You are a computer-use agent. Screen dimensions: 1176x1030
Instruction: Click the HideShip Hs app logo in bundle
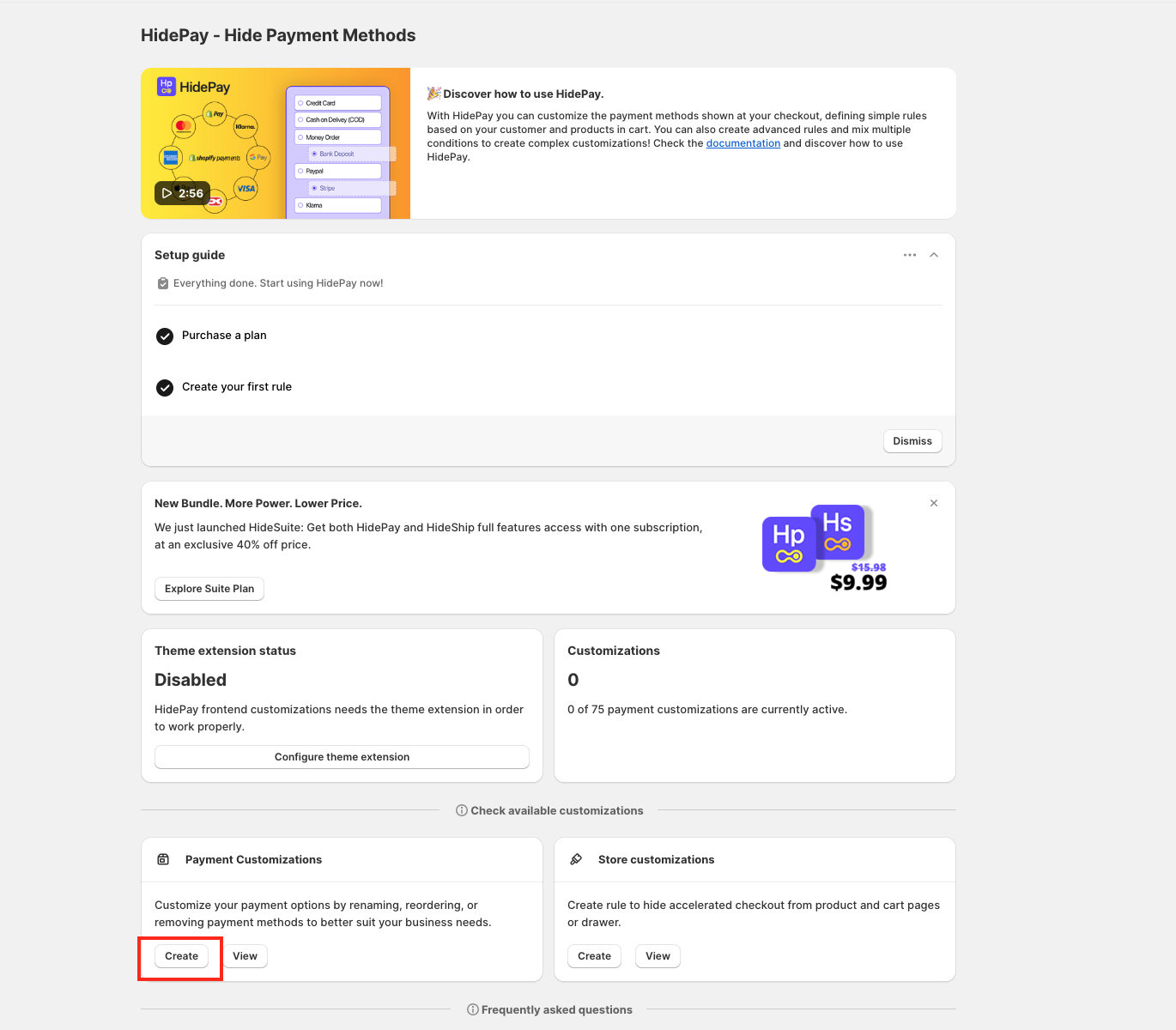839,531
